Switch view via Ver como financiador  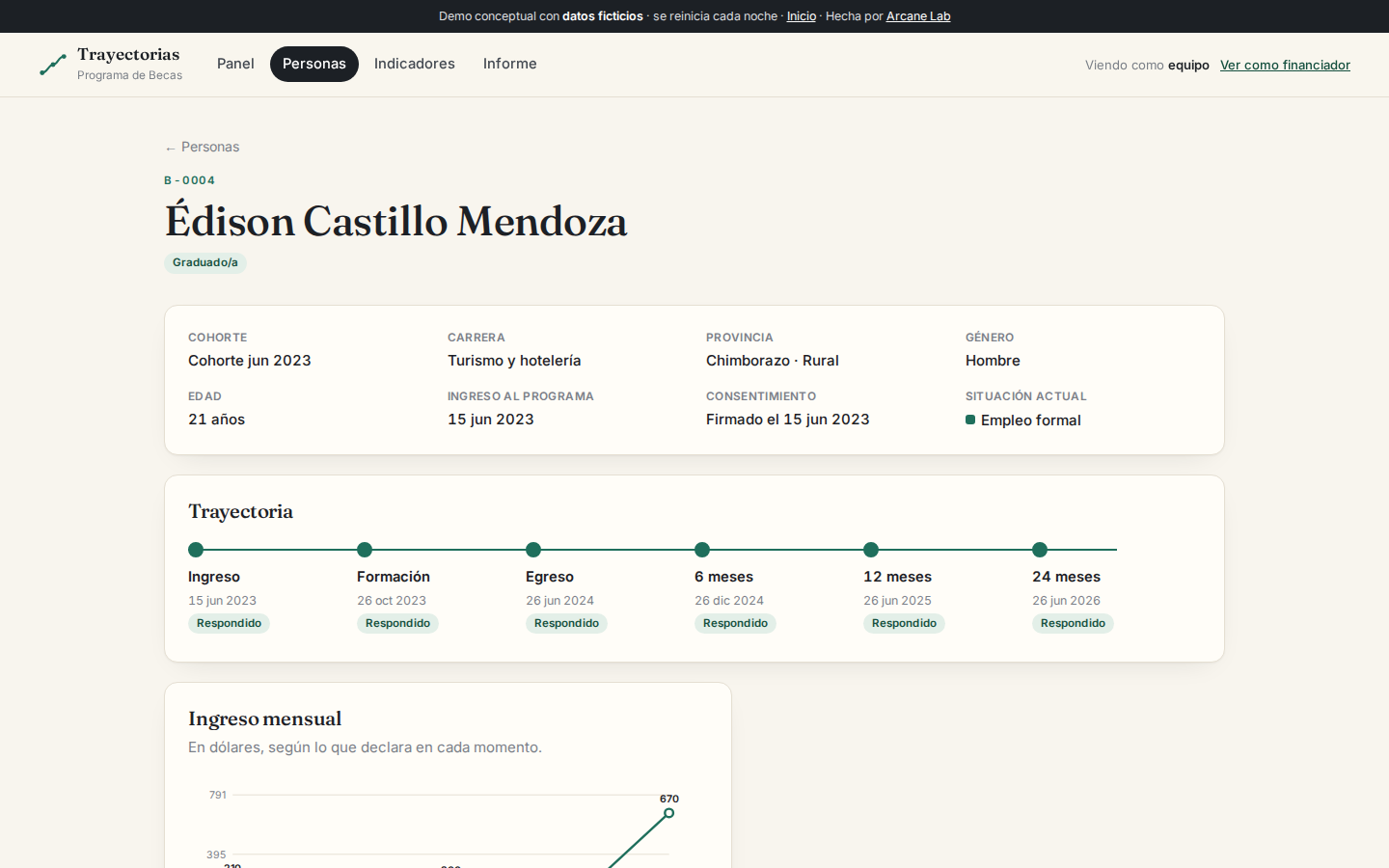[x=1285, y=65]
